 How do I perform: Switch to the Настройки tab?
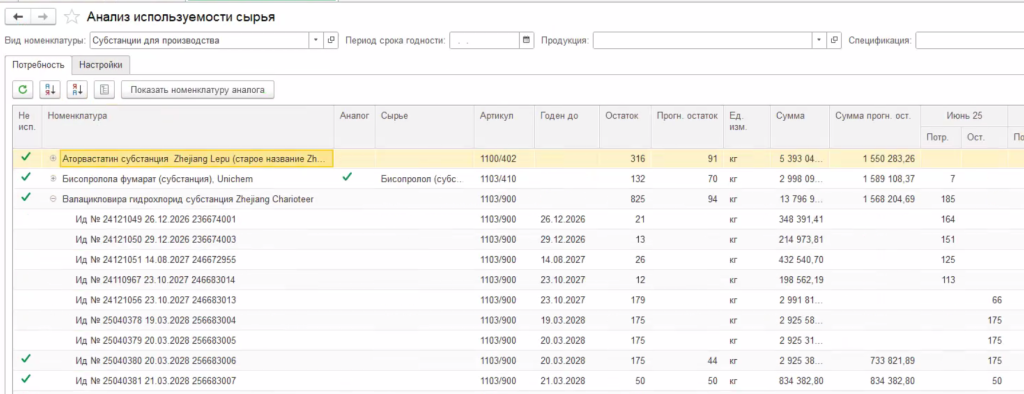(x=101, y=65)
